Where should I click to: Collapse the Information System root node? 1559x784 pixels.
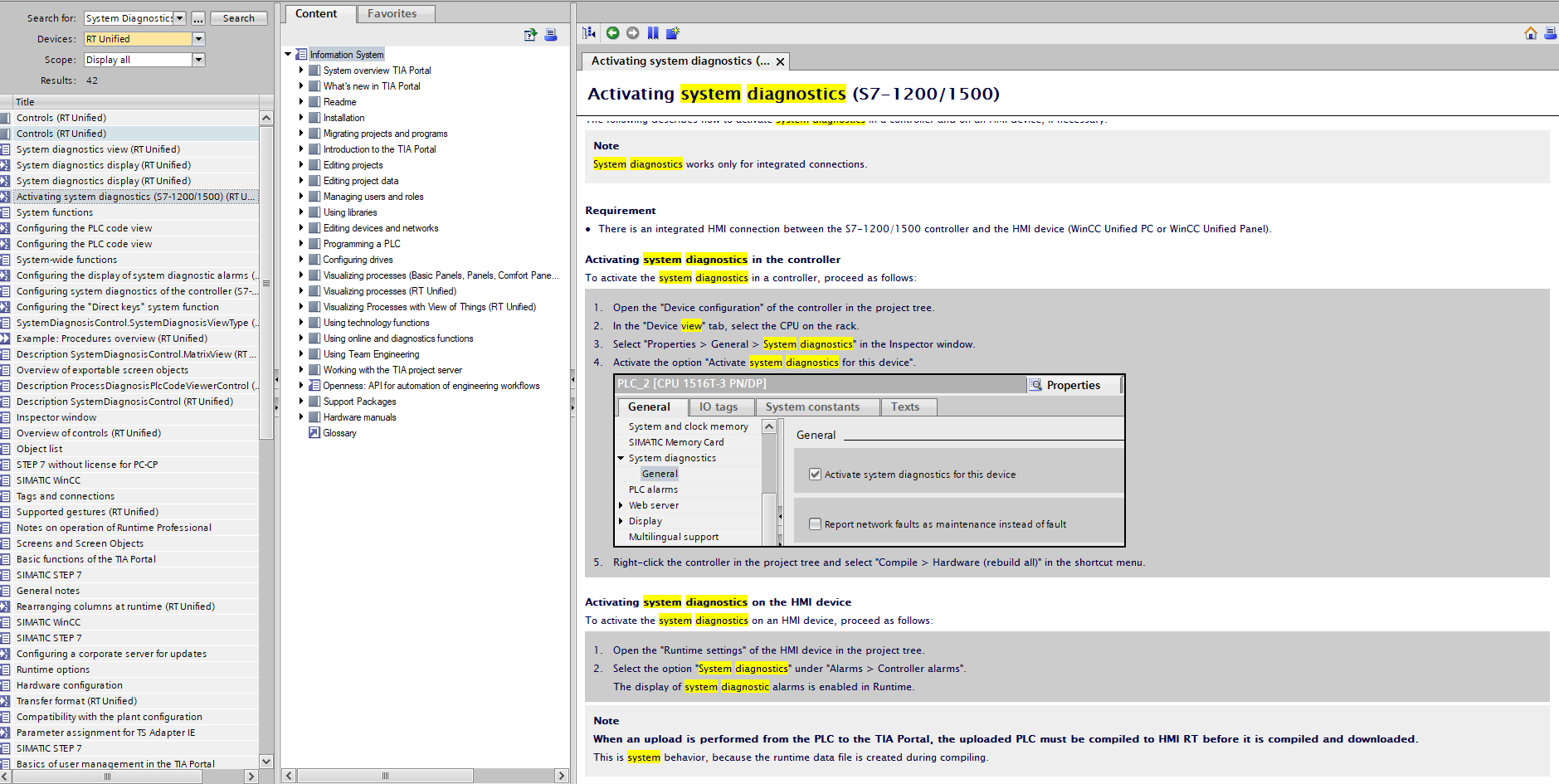point(288,55)
